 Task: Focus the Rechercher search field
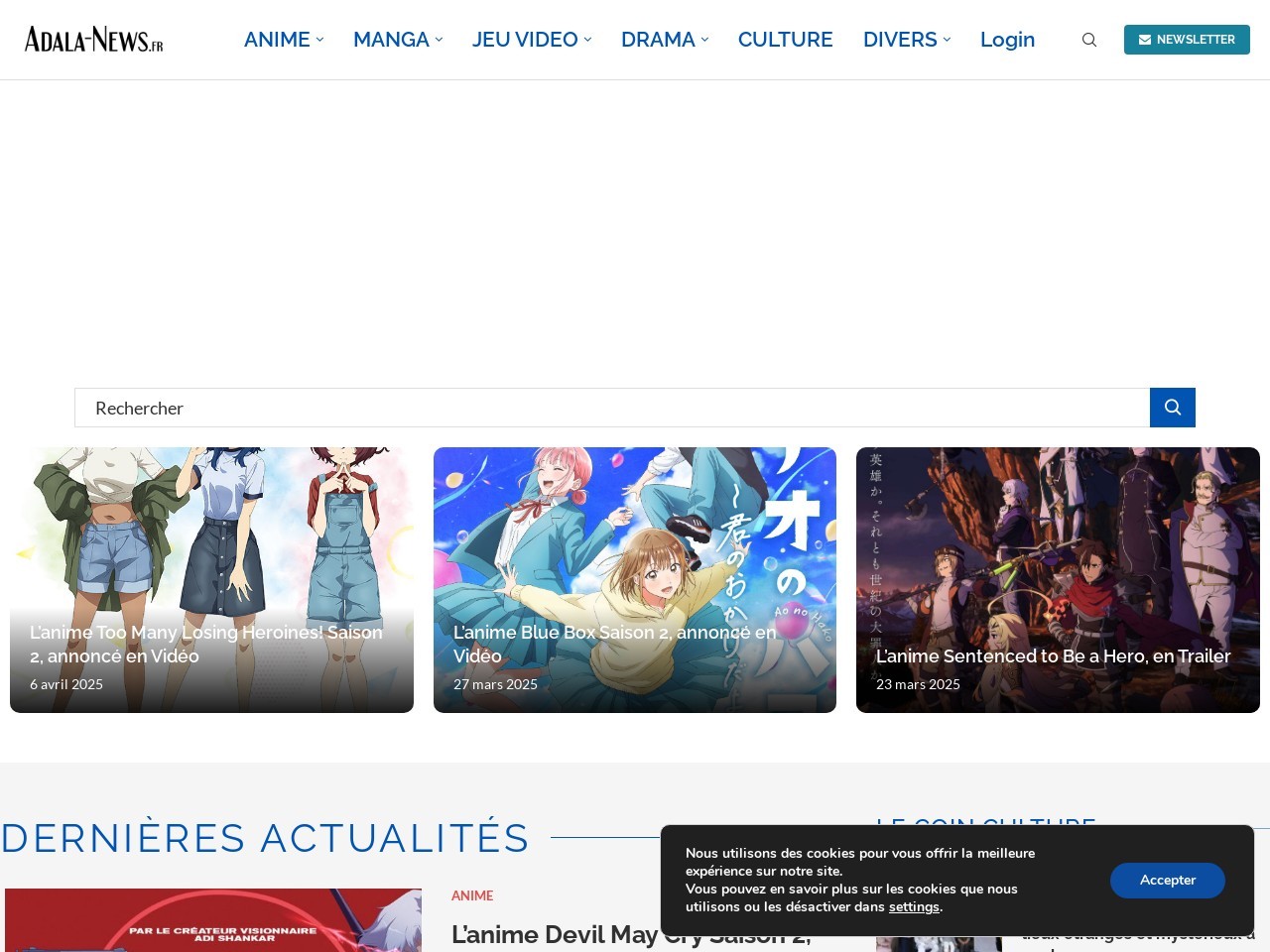coord(612,408)
